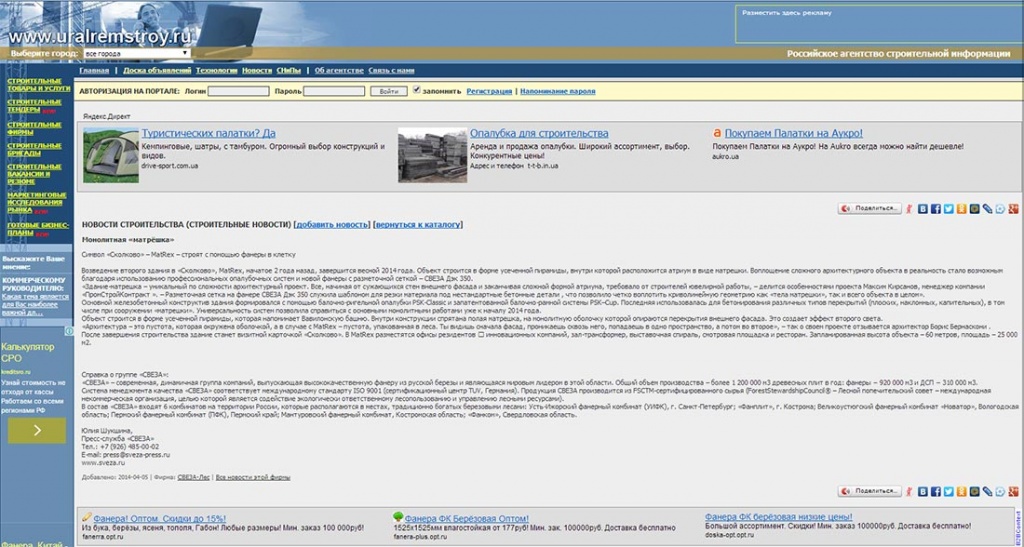The width and height of the screenshot is (1024, 547).
Task: Open 'Фанера! Оптом. Скидки до 15%!' ad
Action: click(160, 518)
